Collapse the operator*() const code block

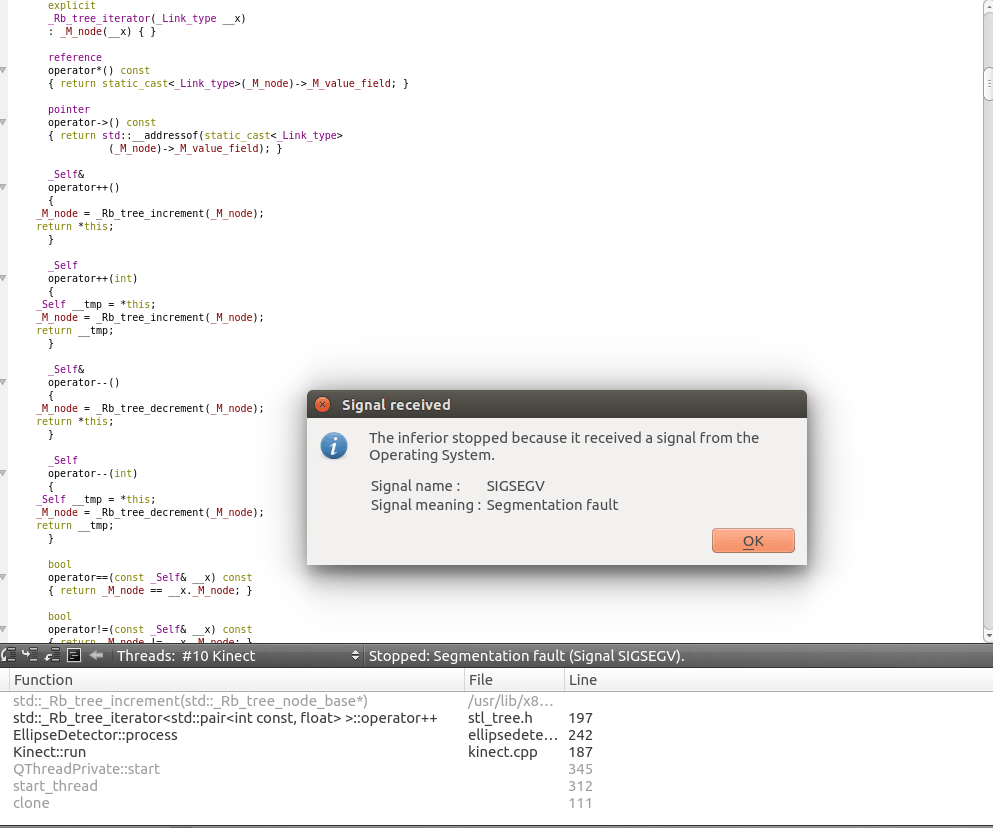click(3, 71)
